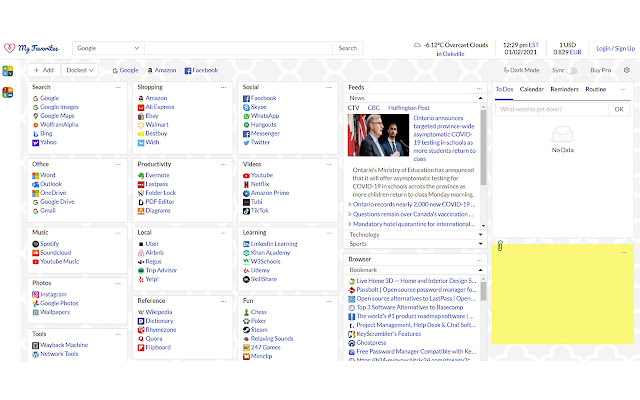
Task: Open the Docked layout dropdown
Action: point(80,70)
